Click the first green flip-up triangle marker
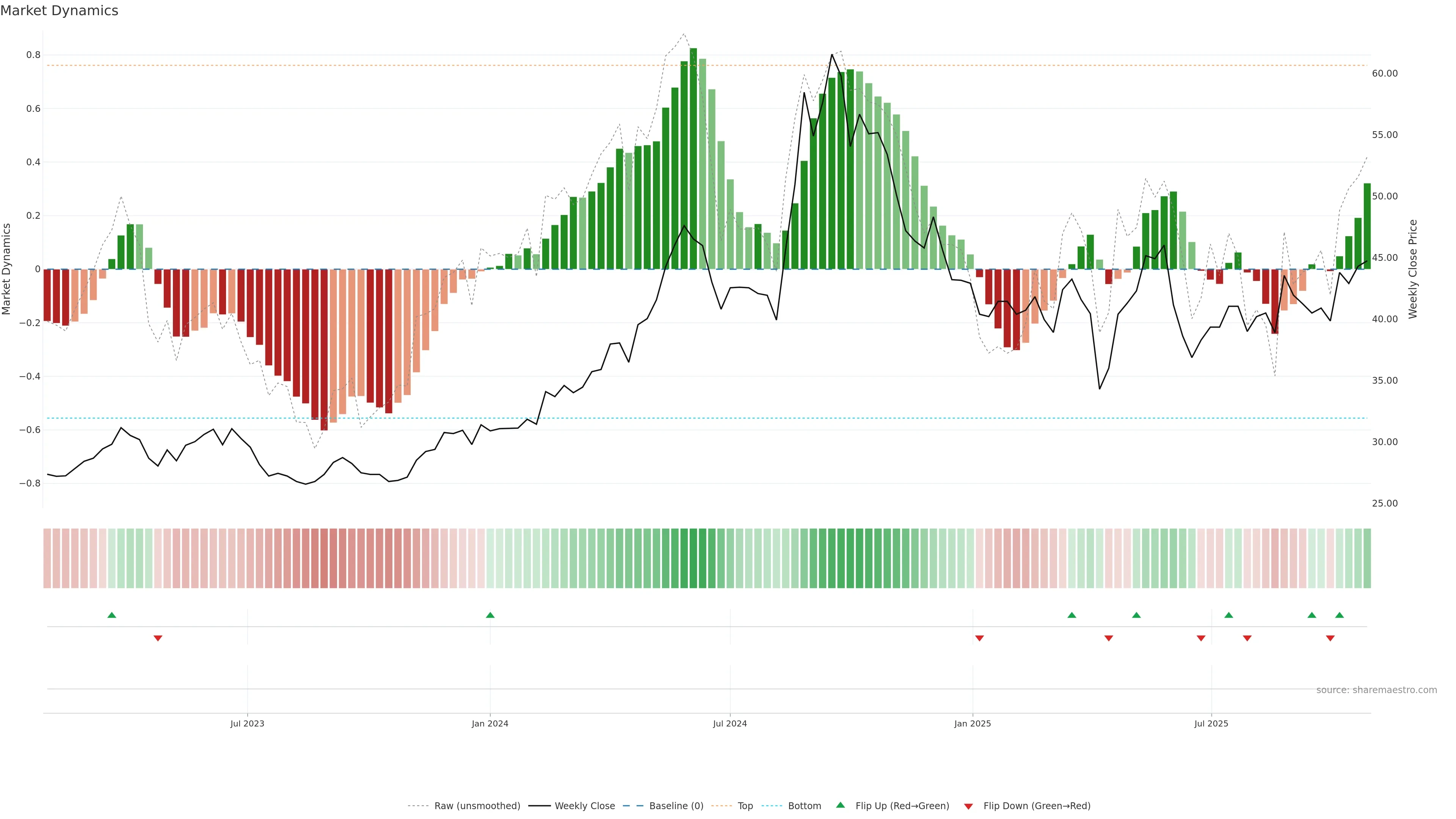This screenshot has height=819, width=1456. pos(112,615)
